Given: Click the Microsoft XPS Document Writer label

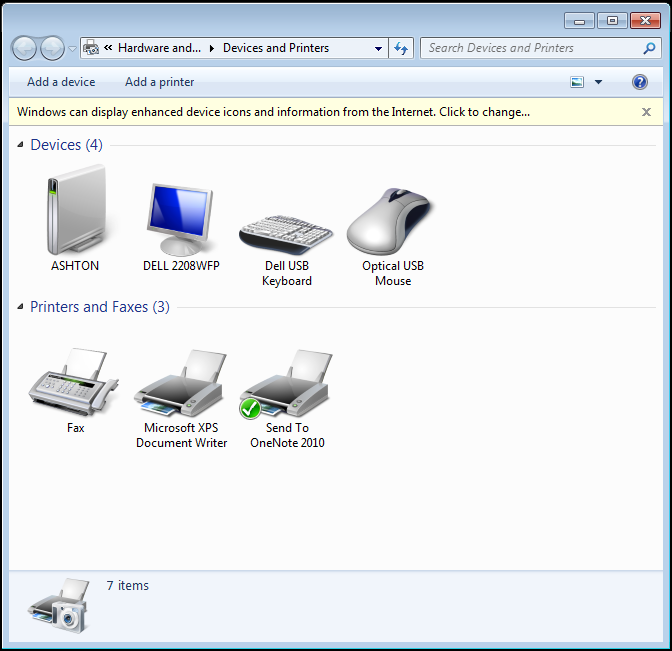Looking at the screenshot, I should (x=181, y=435).
